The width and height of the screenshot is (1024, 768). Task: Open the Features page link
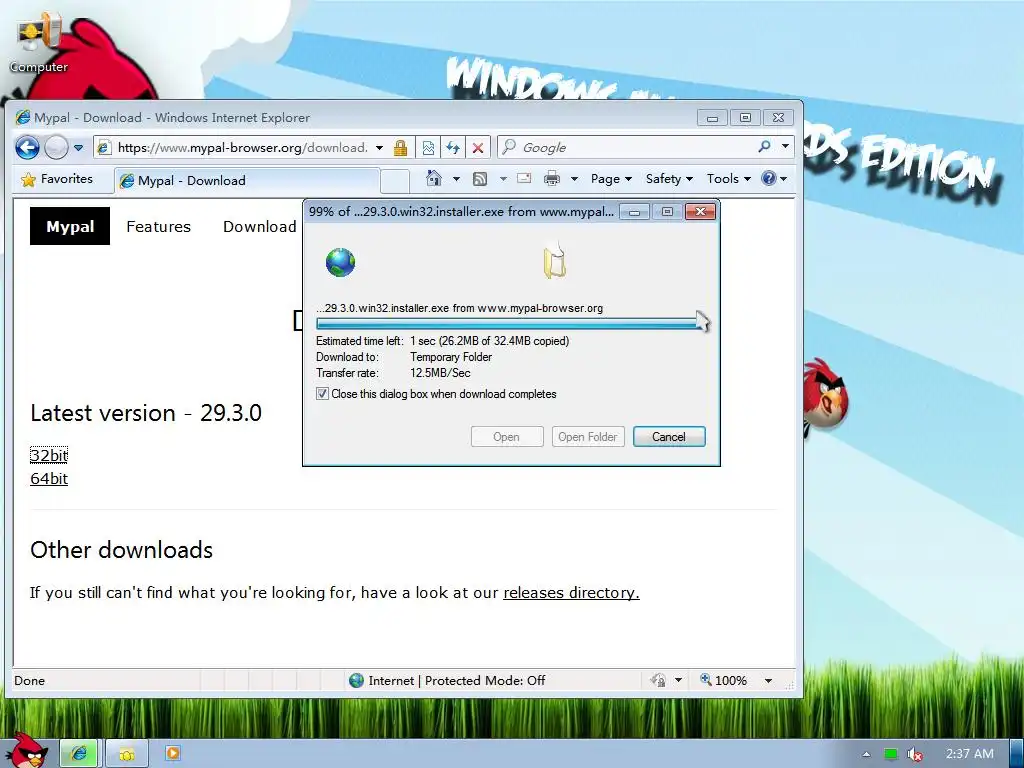(x=159, y=227)
